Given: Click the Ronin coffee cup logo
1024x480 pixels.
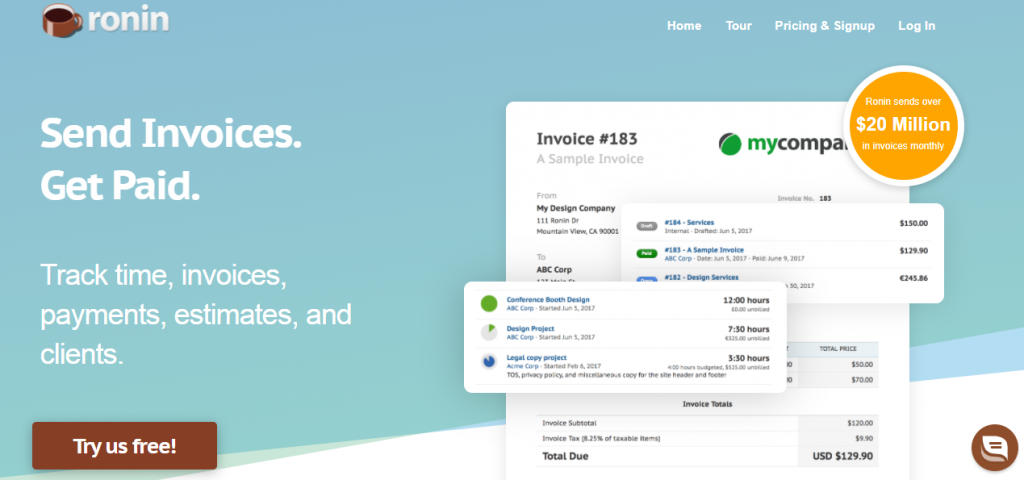Looking at the screenshot, I should click(62, 20).
